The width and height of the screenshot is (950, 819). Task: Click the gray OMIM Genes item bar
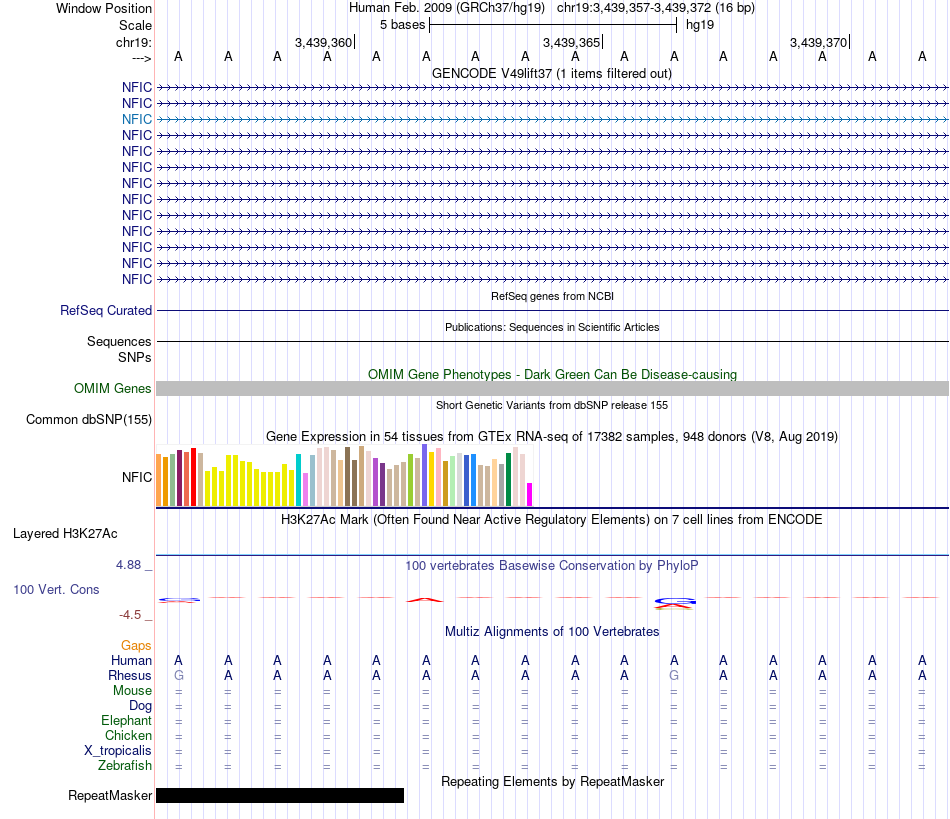pos(552,388)
